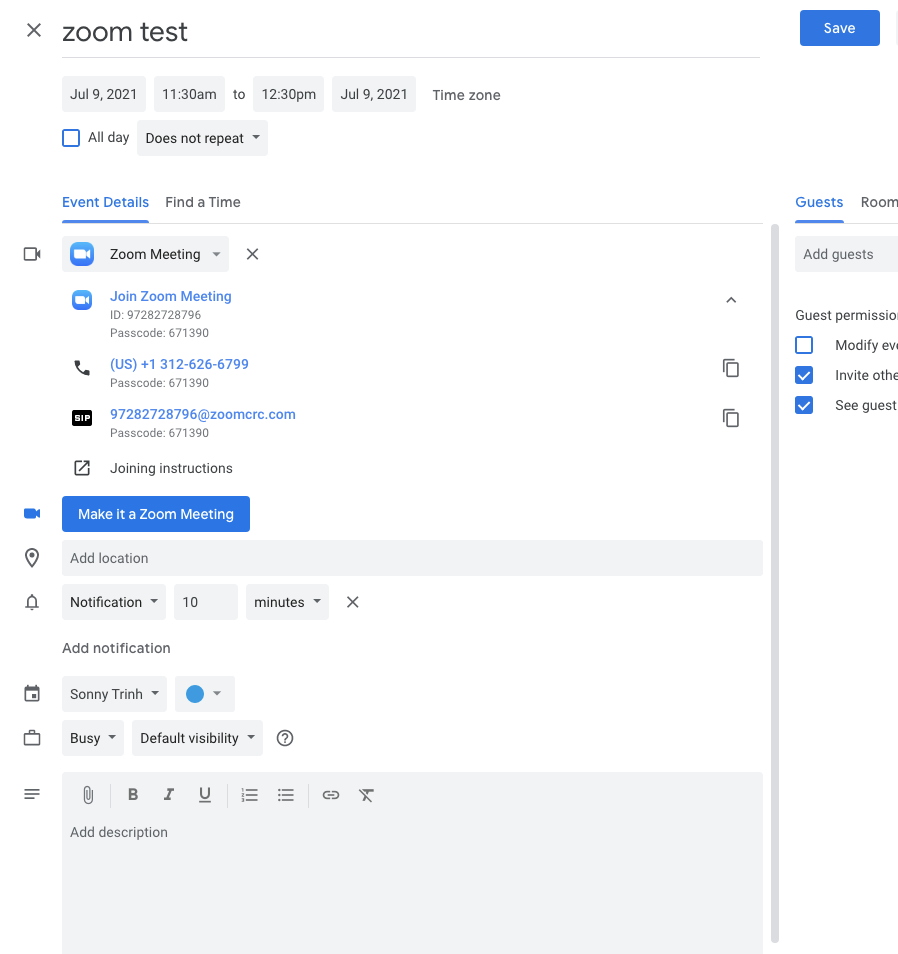Click the location pin icon
The image size is (898, 954).
32,558
